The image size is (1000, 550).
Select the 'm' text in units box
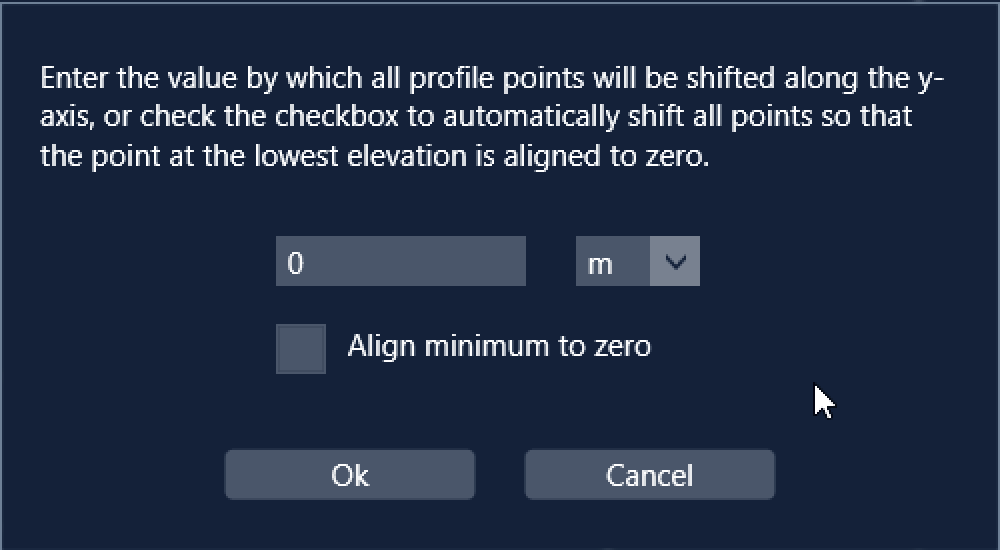pos(599,264)
